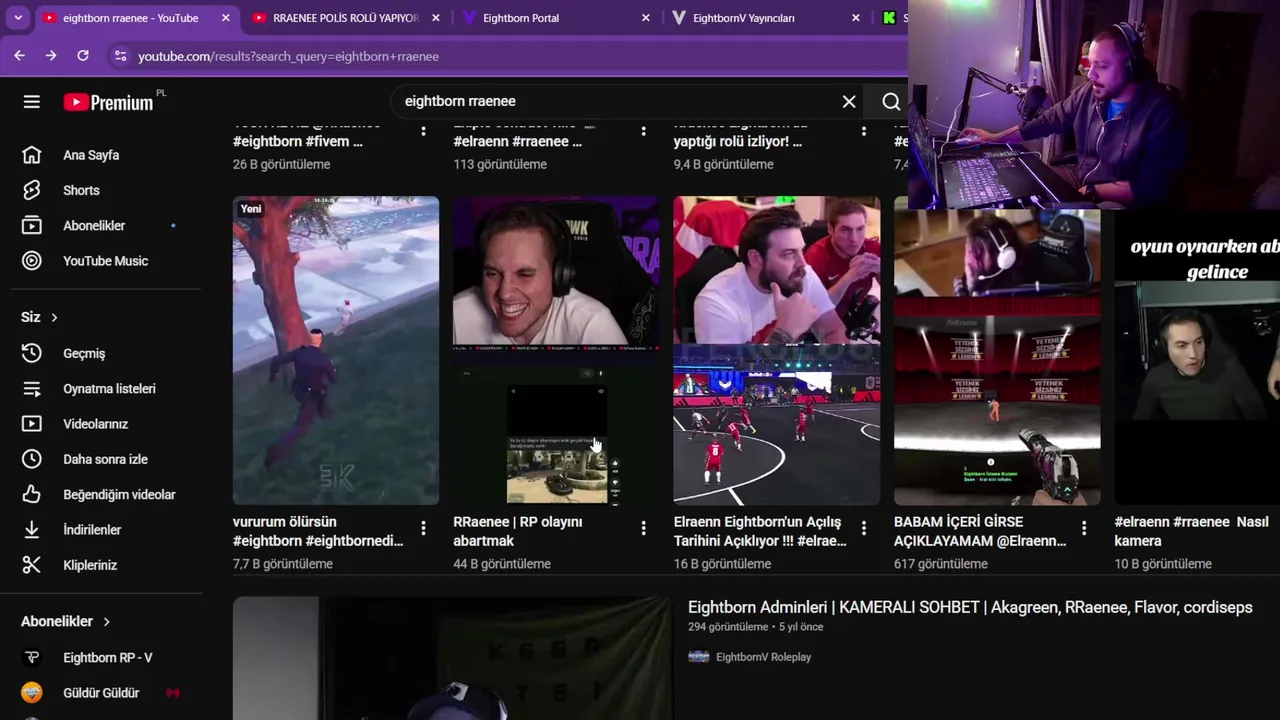
Task: Open more options for 'vururum ölürsün' short
Action: 423,528
